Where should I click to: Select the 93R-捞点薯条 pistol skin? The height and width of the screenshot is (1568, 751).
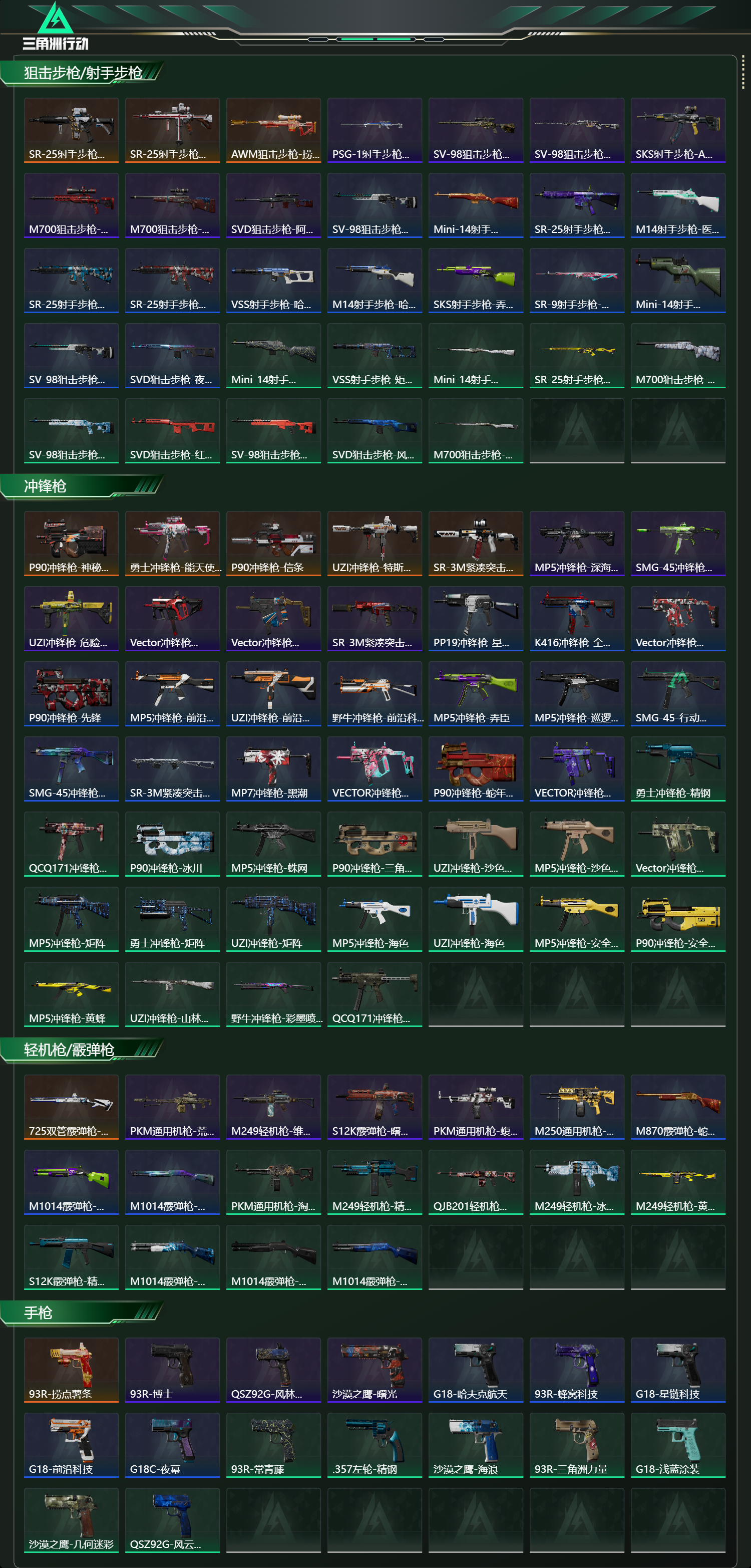click(x=71, y=1370)
